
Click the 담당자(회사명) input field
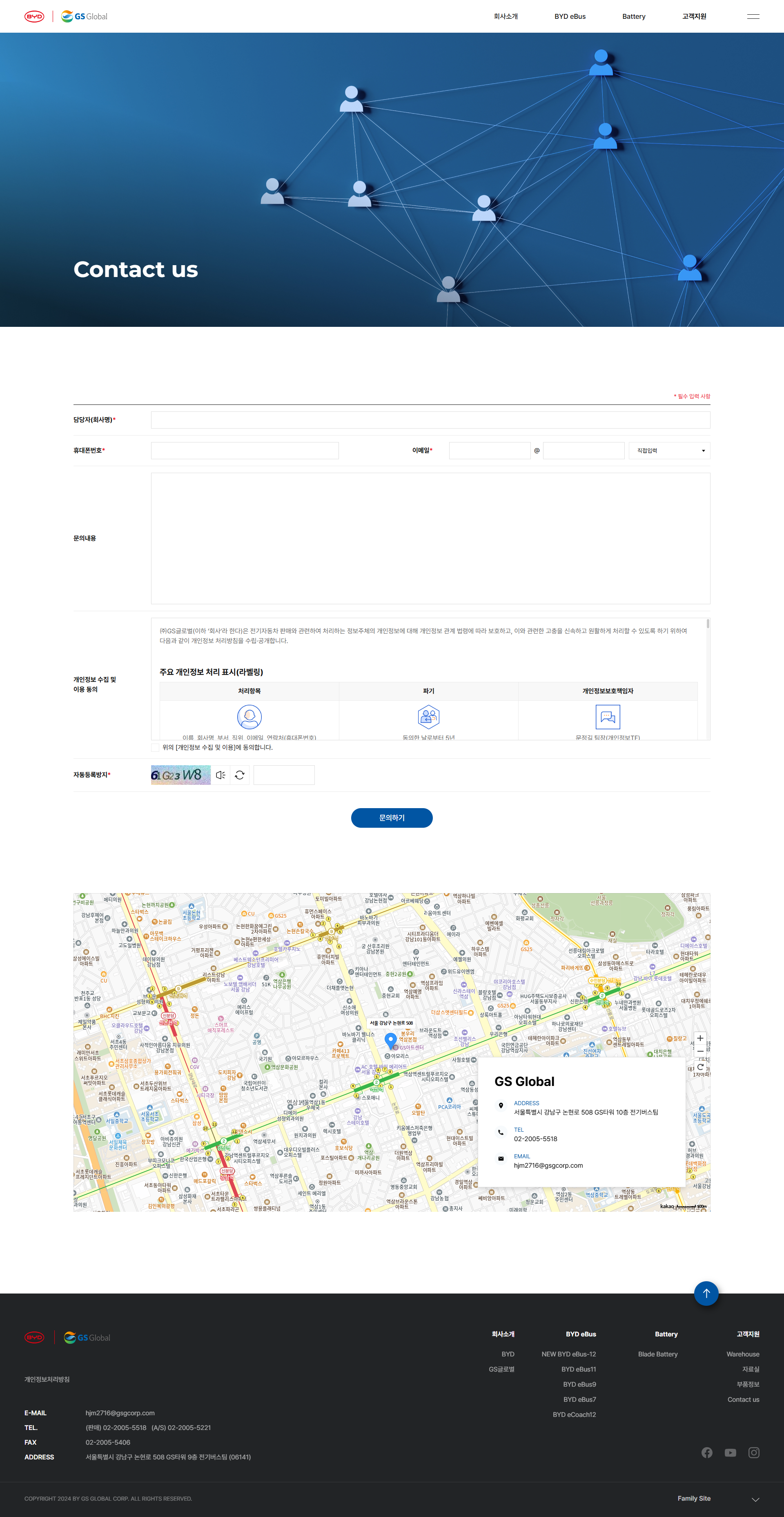430,420
